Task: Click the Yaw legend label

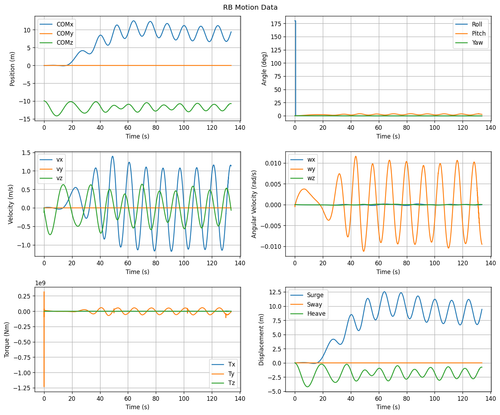Action: click(x=477, y=43)
